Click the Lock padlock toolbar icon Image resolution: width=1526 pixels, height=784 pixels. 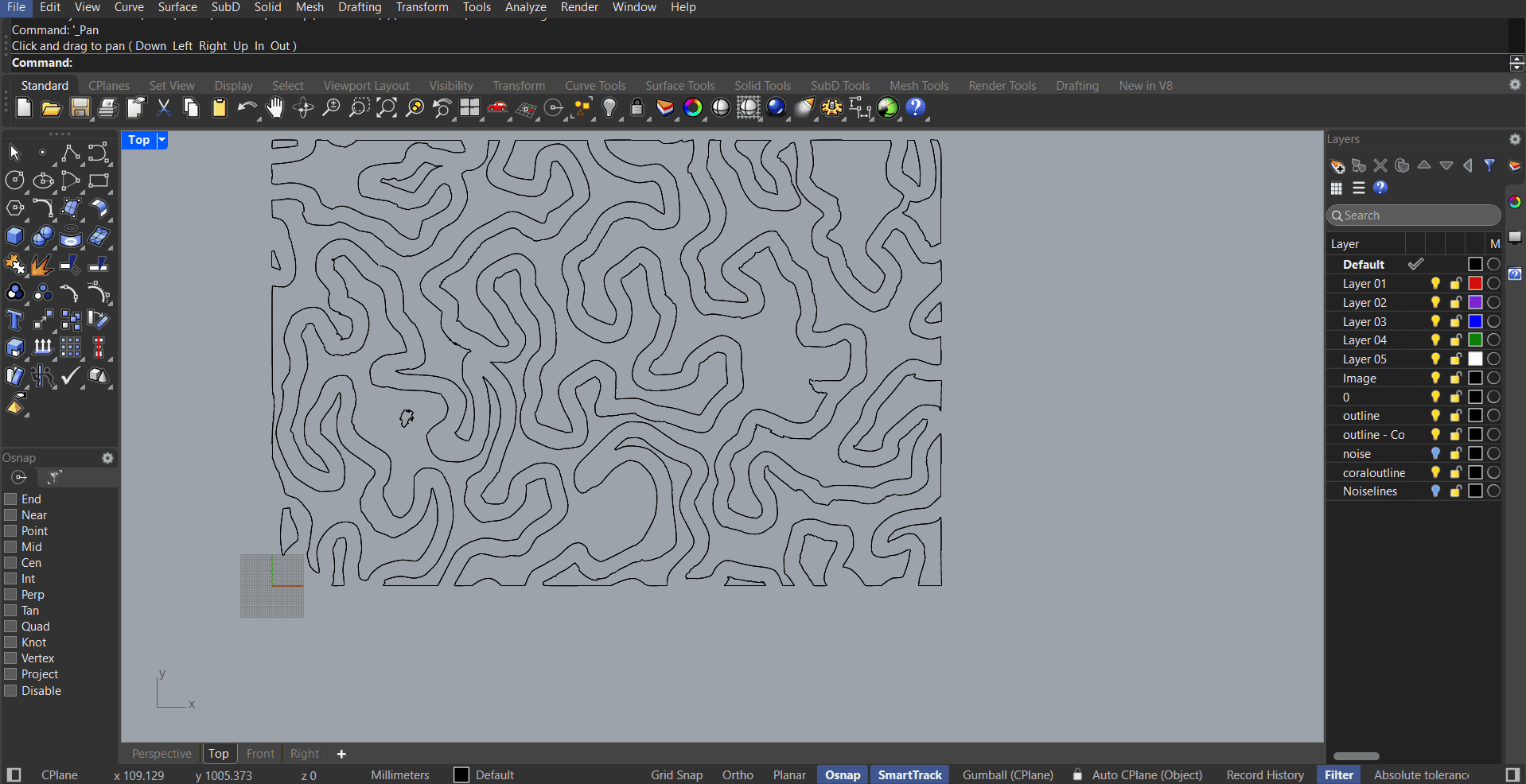637,108
